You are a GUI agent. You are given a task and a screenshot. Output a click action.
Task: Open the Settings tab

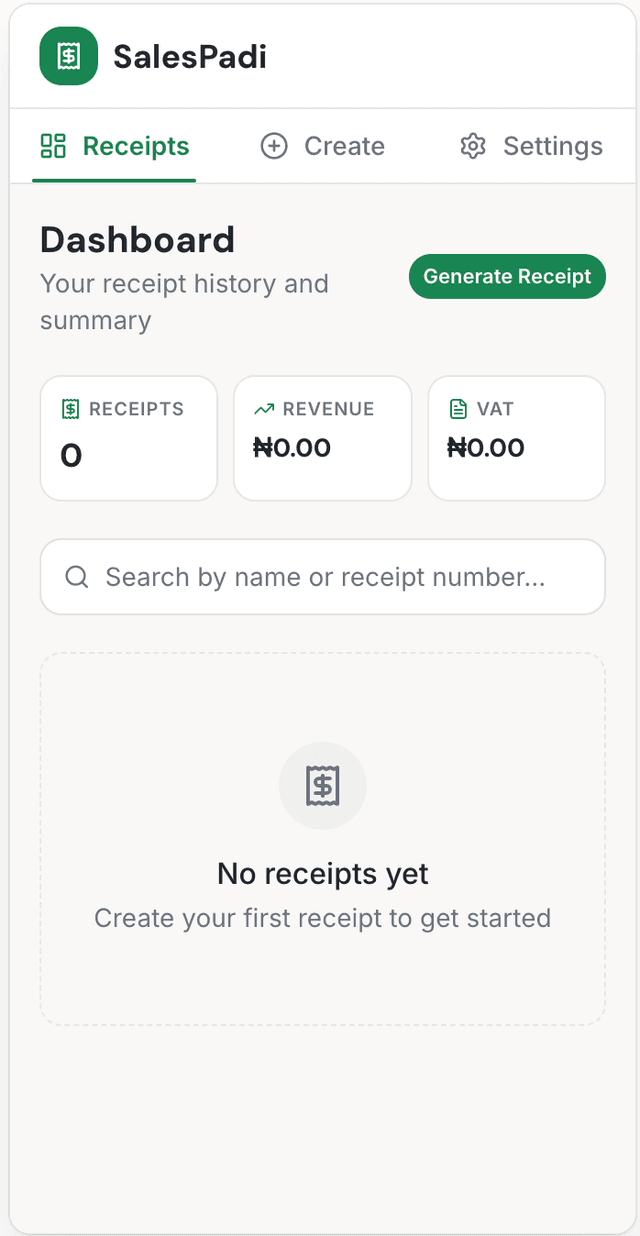[x=531, y=146]
